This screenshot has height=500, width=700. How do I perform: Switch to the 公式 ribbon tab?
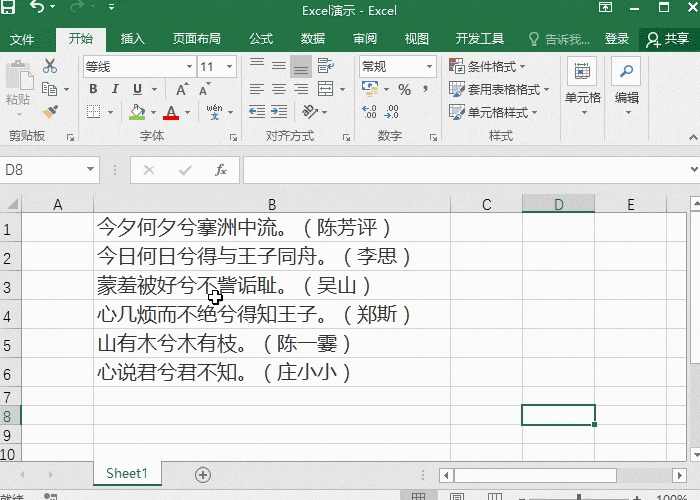point(261,39)
